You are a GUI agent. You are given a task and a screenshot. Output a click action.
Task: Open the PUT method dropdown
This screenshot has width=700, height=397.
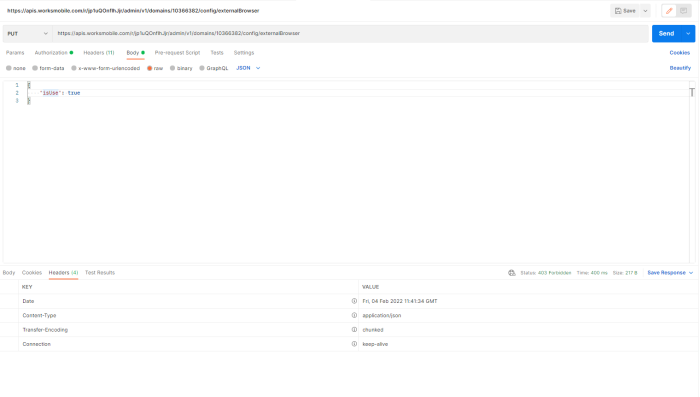coord(27,33)
